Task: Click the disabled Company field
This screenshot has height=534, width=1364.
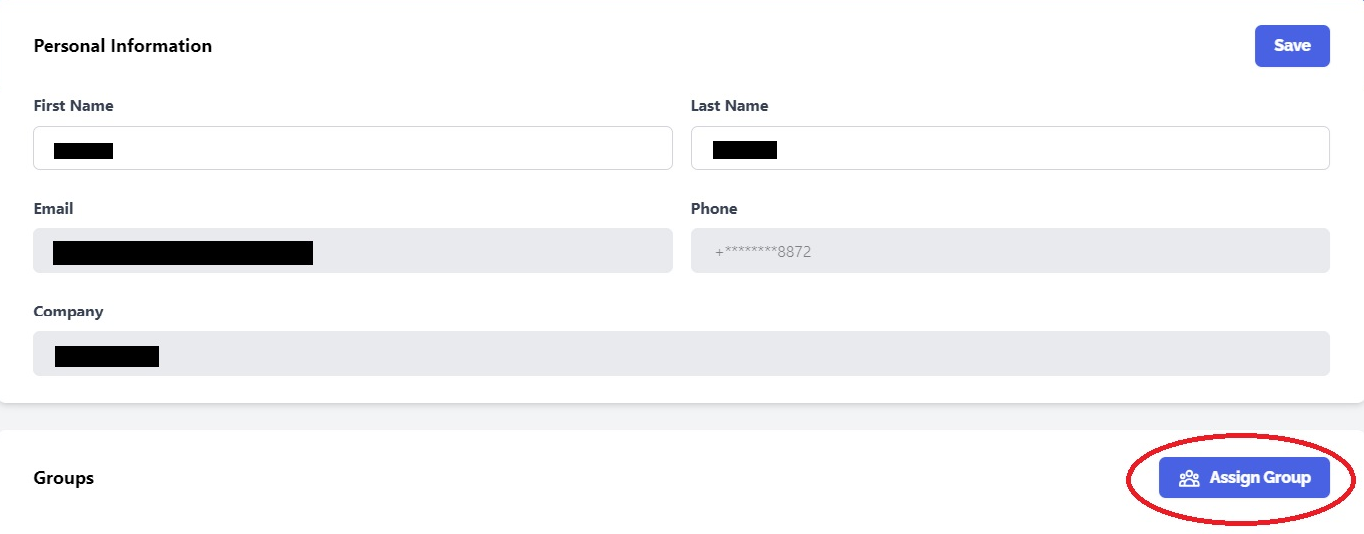Action: pyautogui.click(x=681, y=354)
